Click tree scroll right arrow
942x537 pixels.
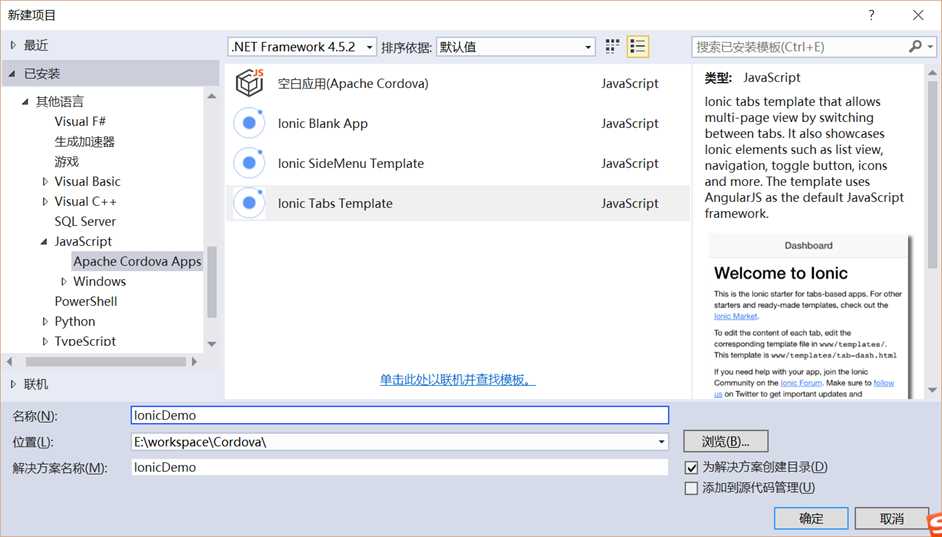(194, 362)
